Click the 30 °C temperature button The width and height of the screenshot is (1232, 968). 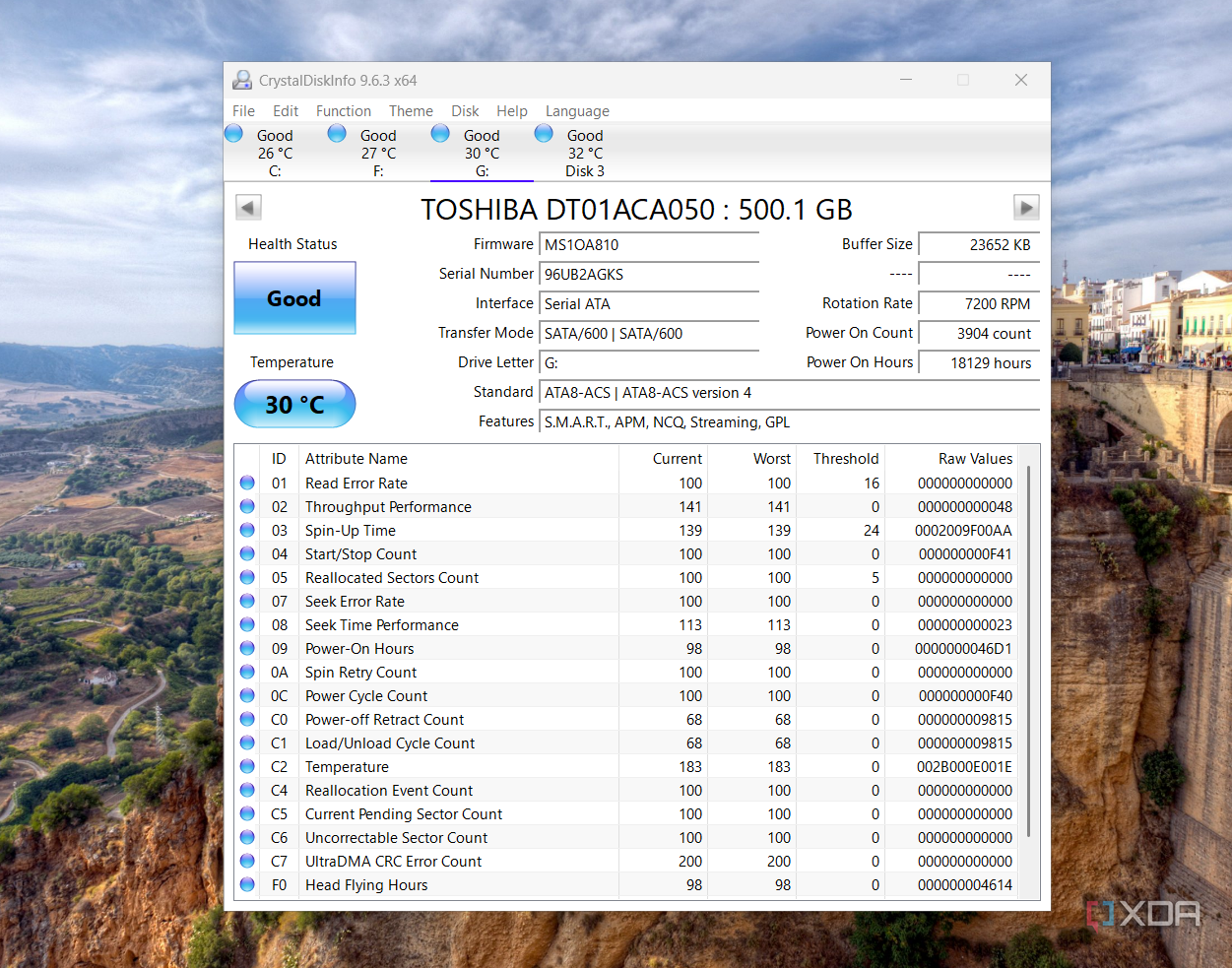click(x=294, y=404)
